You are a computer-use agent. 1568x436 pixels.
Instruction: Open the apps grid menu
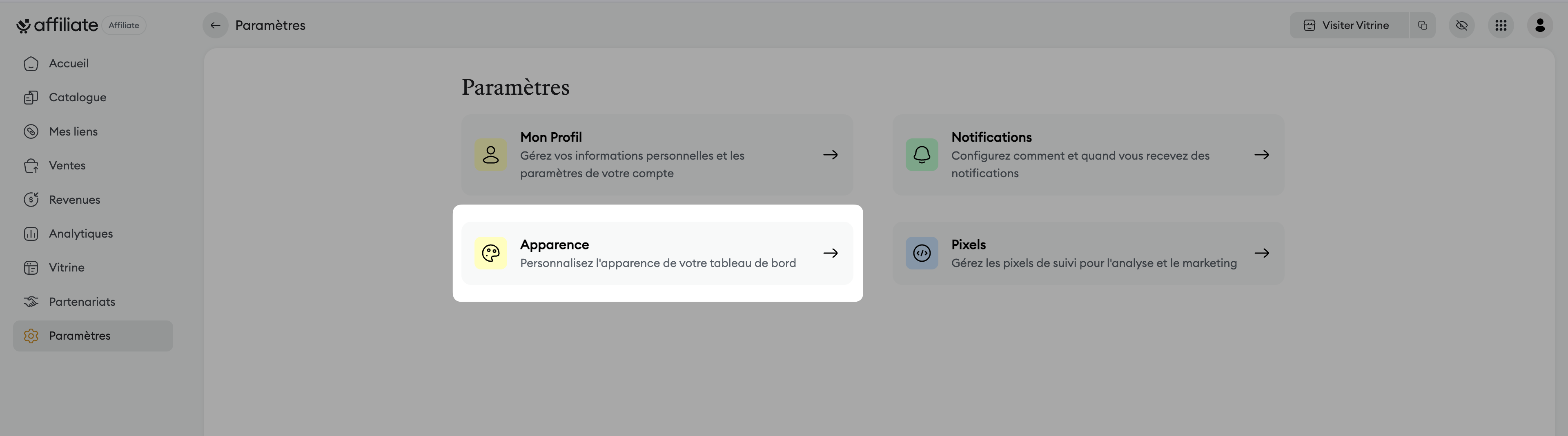(1501, 26)
